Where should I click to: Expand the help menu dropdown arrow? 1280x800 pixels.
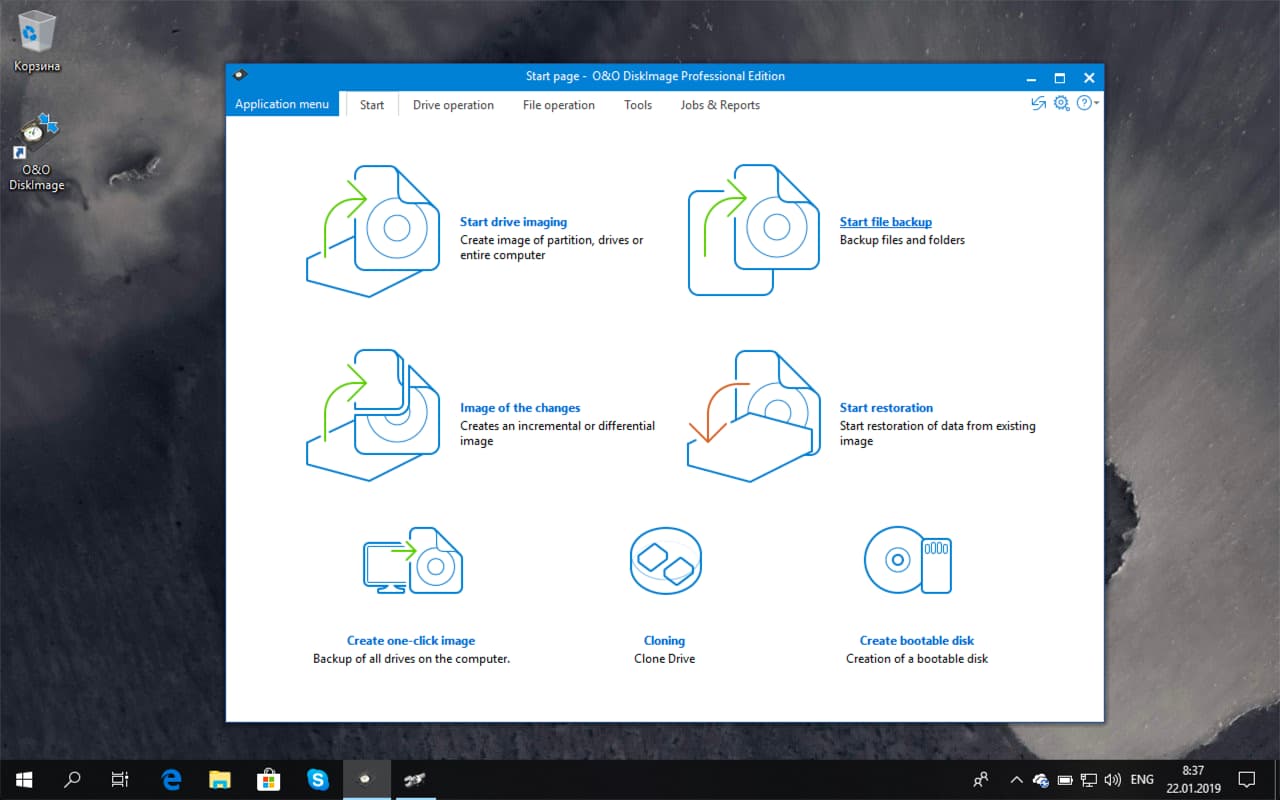(x=1097, y=103)
